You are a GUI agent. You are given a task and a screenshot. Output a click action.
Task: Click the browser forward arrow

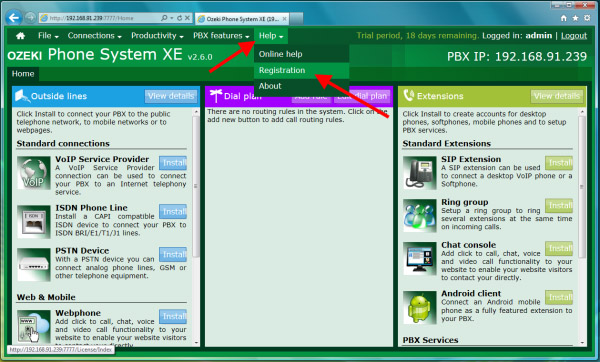(x=30, y=18)
